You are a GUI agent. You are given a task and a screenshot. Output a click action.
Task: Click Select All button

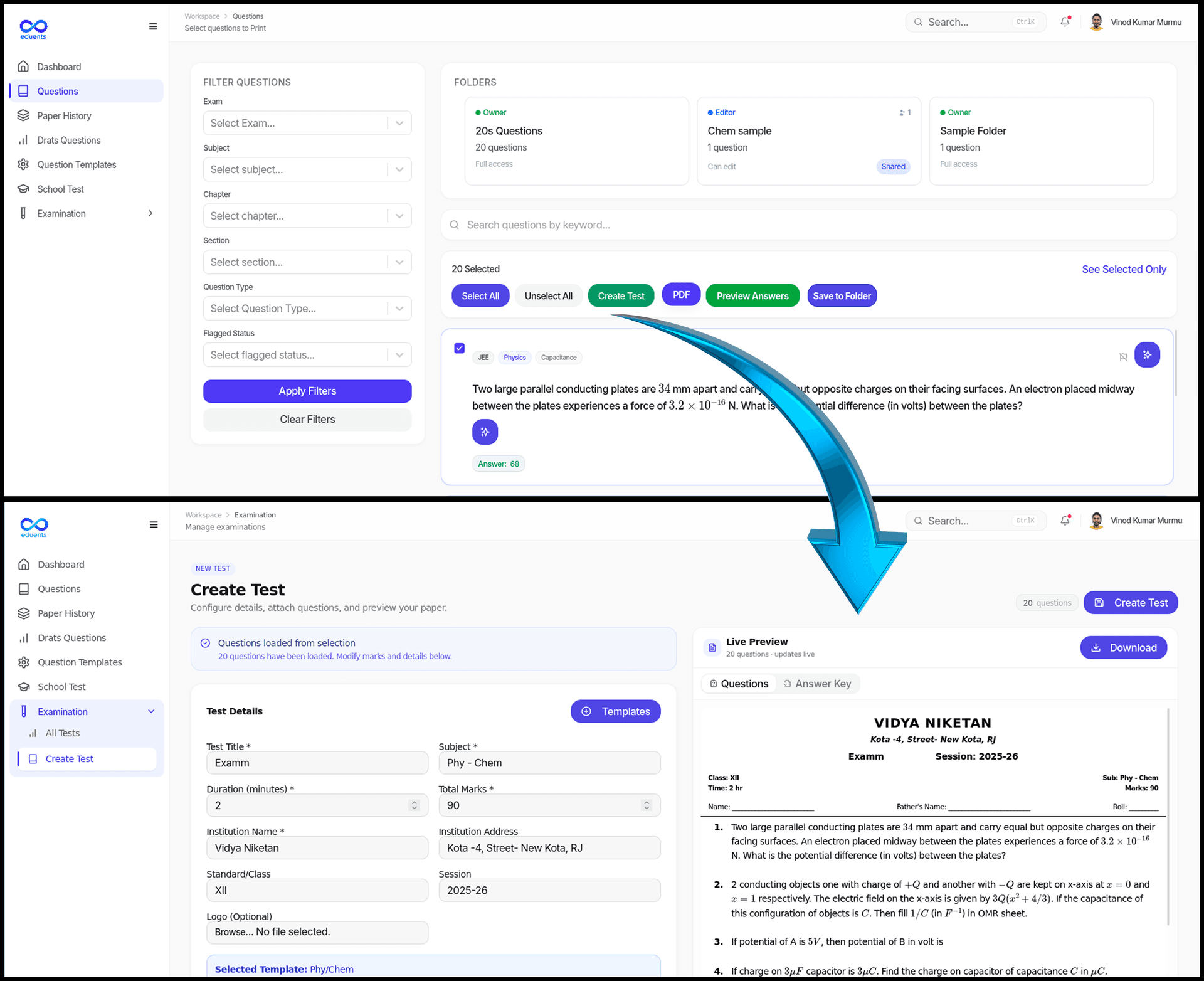pyautogui.click(x=480, y=296)
